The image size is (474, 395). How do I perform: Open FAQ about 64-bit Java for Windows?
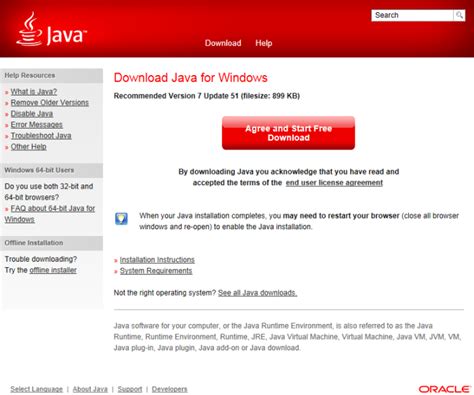pos(50,214)
